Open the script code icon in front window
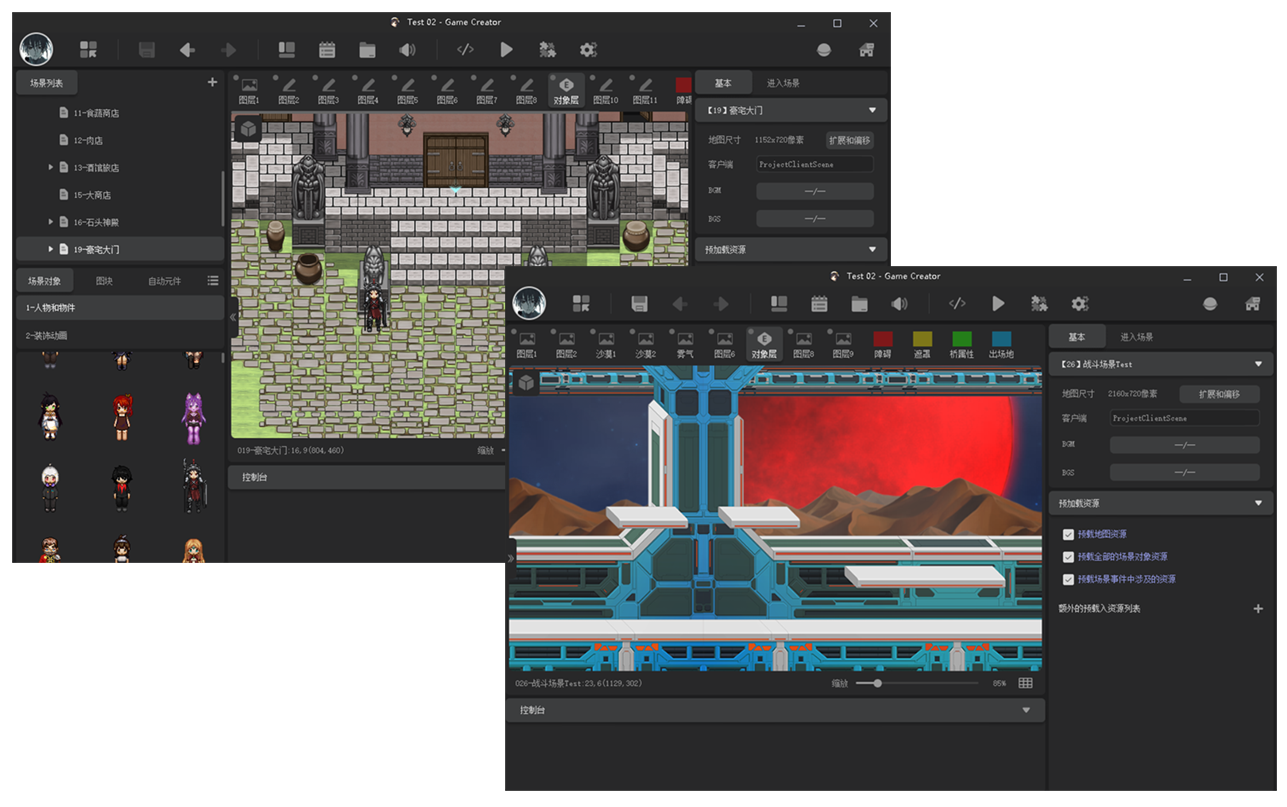 click(957, 303)
